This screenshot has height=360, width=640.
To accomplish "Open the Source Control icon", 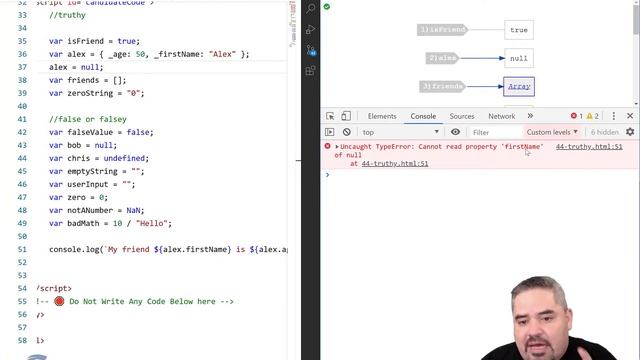I will (x=311, y=50).
